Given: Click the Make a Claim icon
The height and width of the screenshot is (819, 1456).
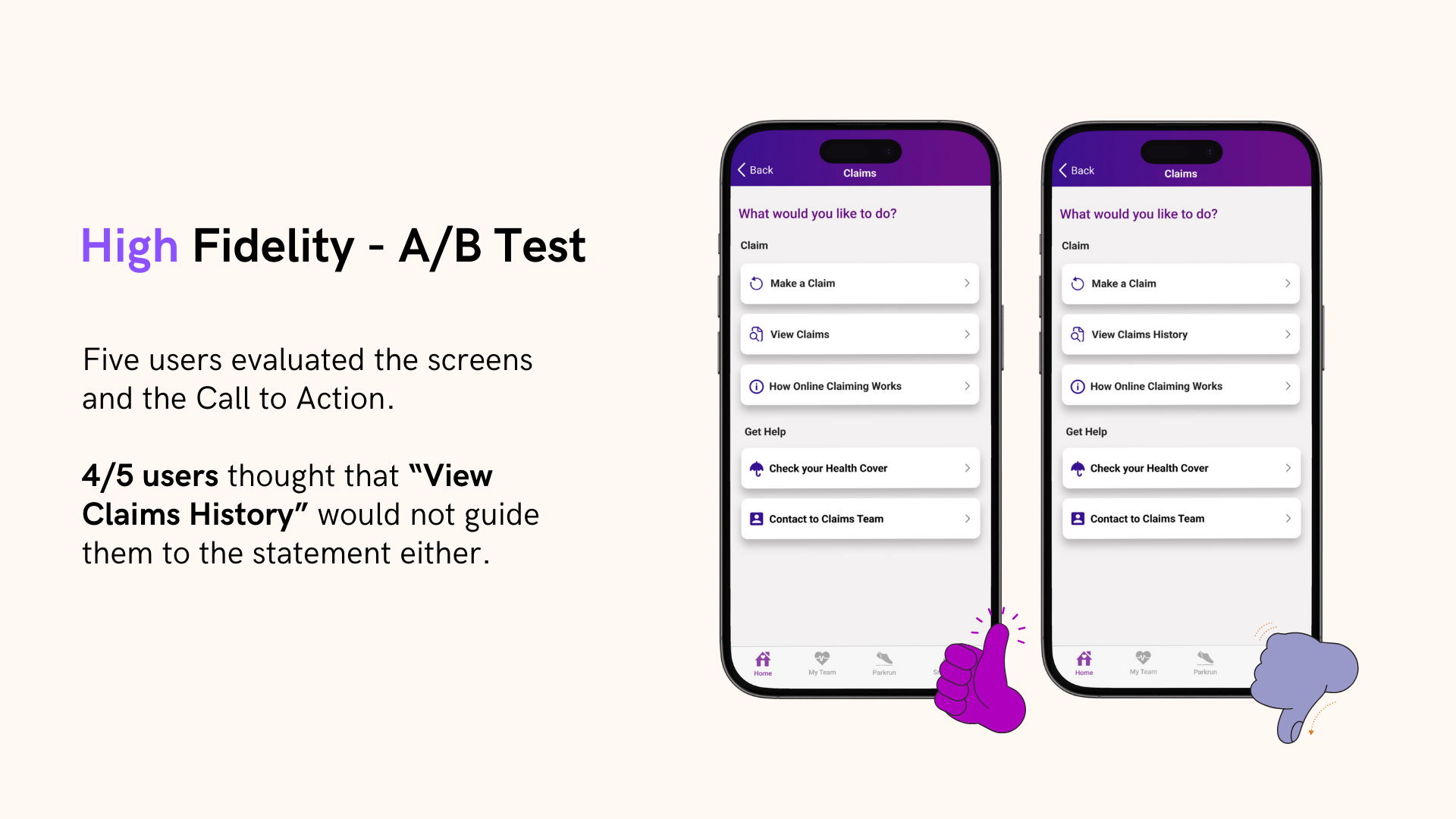Looking at the screenshot, I should (756, 283).
